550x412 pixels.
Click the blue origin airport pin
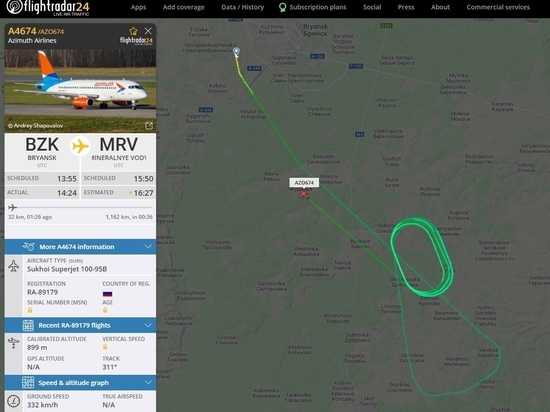tap(237, 52)
